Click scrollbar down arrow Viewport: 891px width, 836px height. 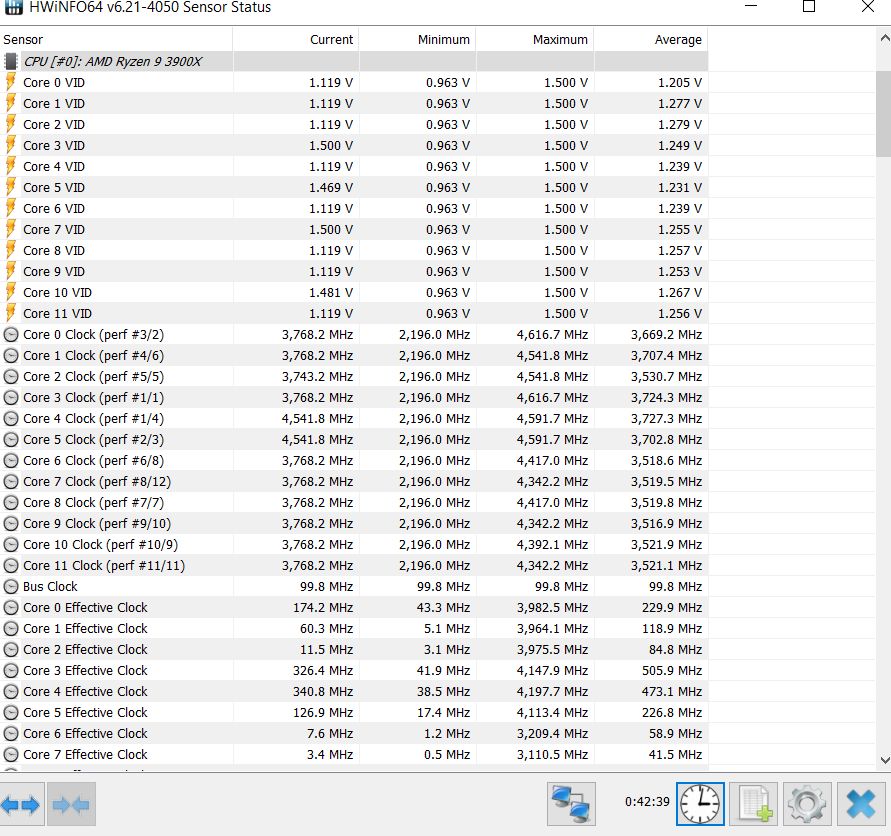click(x=884, y=760)
